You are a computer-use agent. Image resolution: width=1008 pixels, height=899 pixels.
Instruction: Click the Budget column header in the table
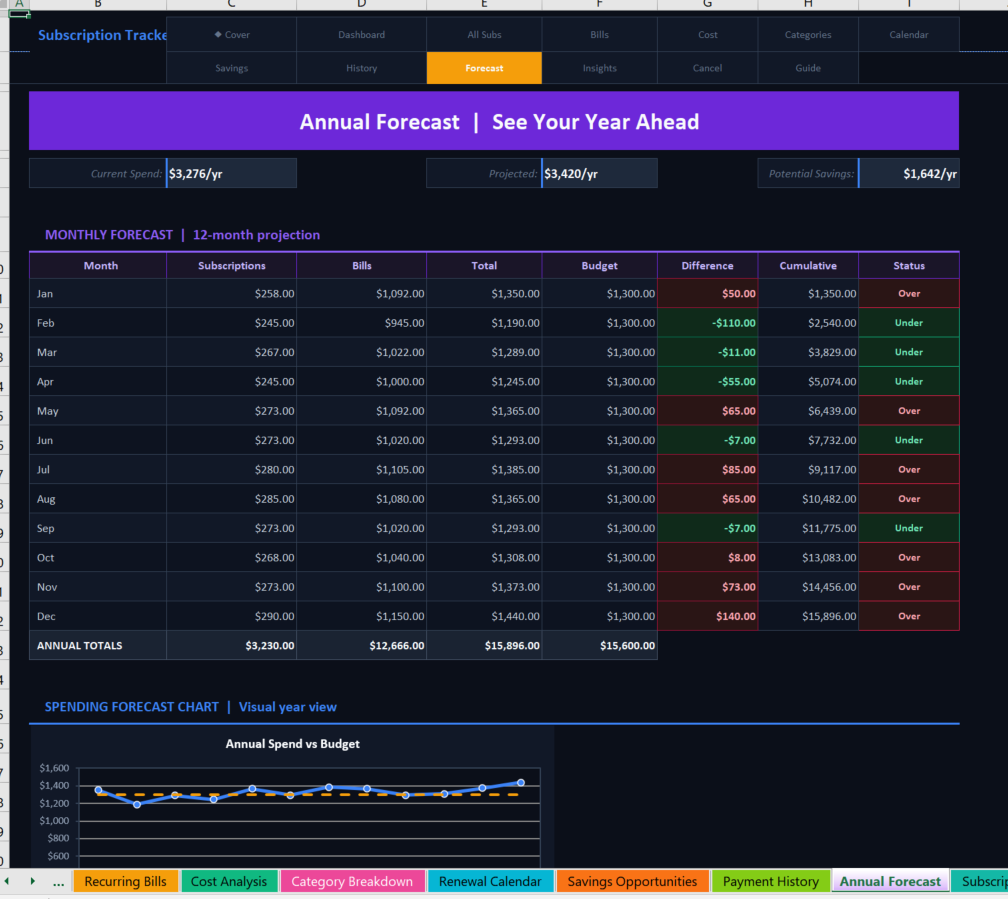tap(599, 266)
